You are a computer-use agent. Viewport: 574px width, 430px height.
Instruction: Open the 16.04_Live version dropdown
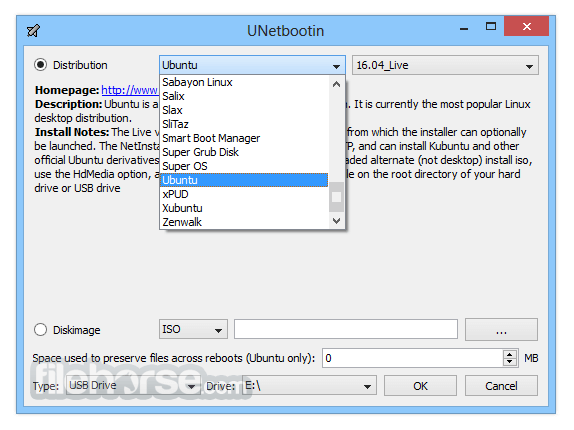tap(445, 65)
